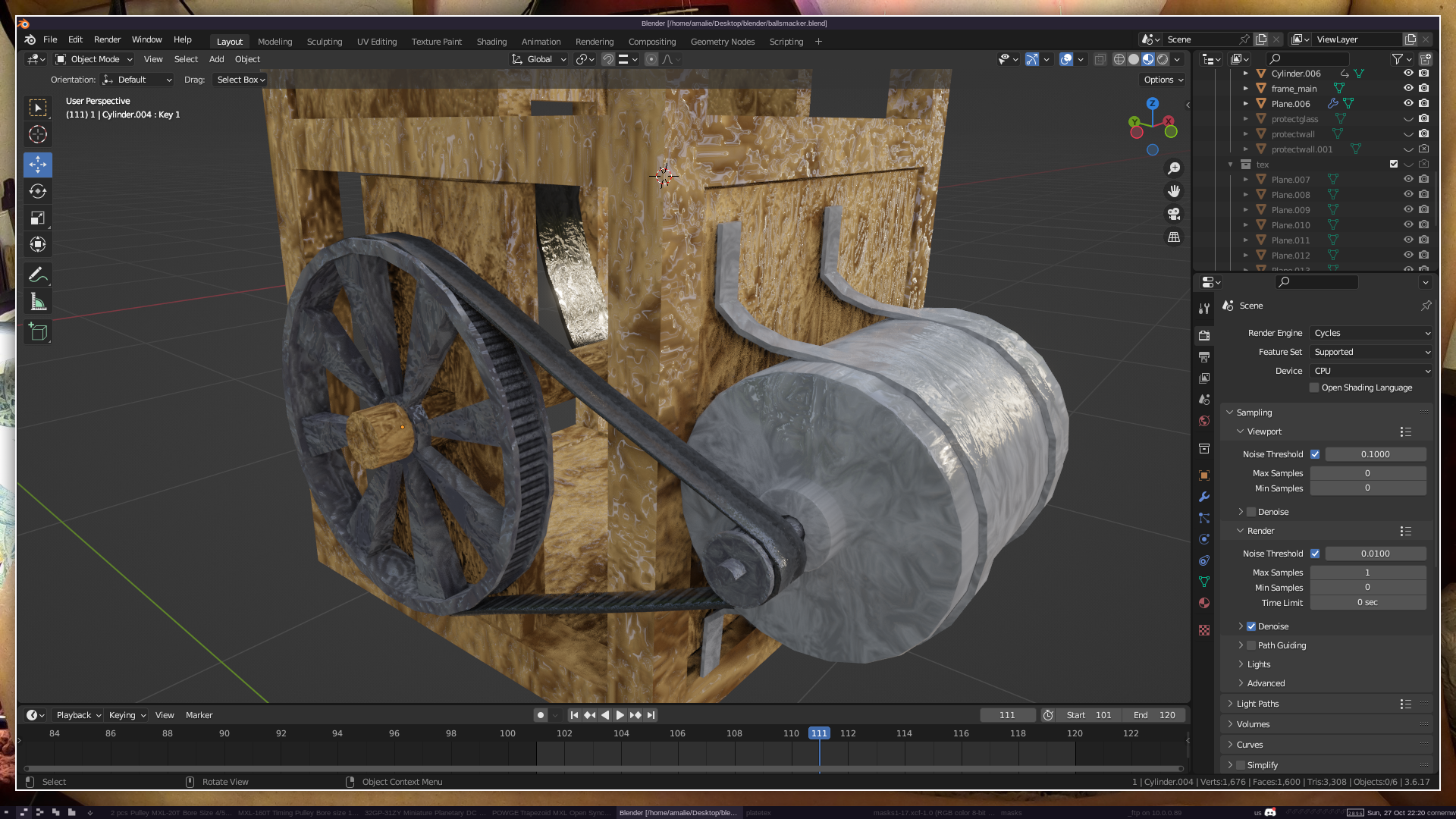Switch to the Shading workspace tab
Image resolution: width=1456 pixels, height=819 pixels.
491,42
